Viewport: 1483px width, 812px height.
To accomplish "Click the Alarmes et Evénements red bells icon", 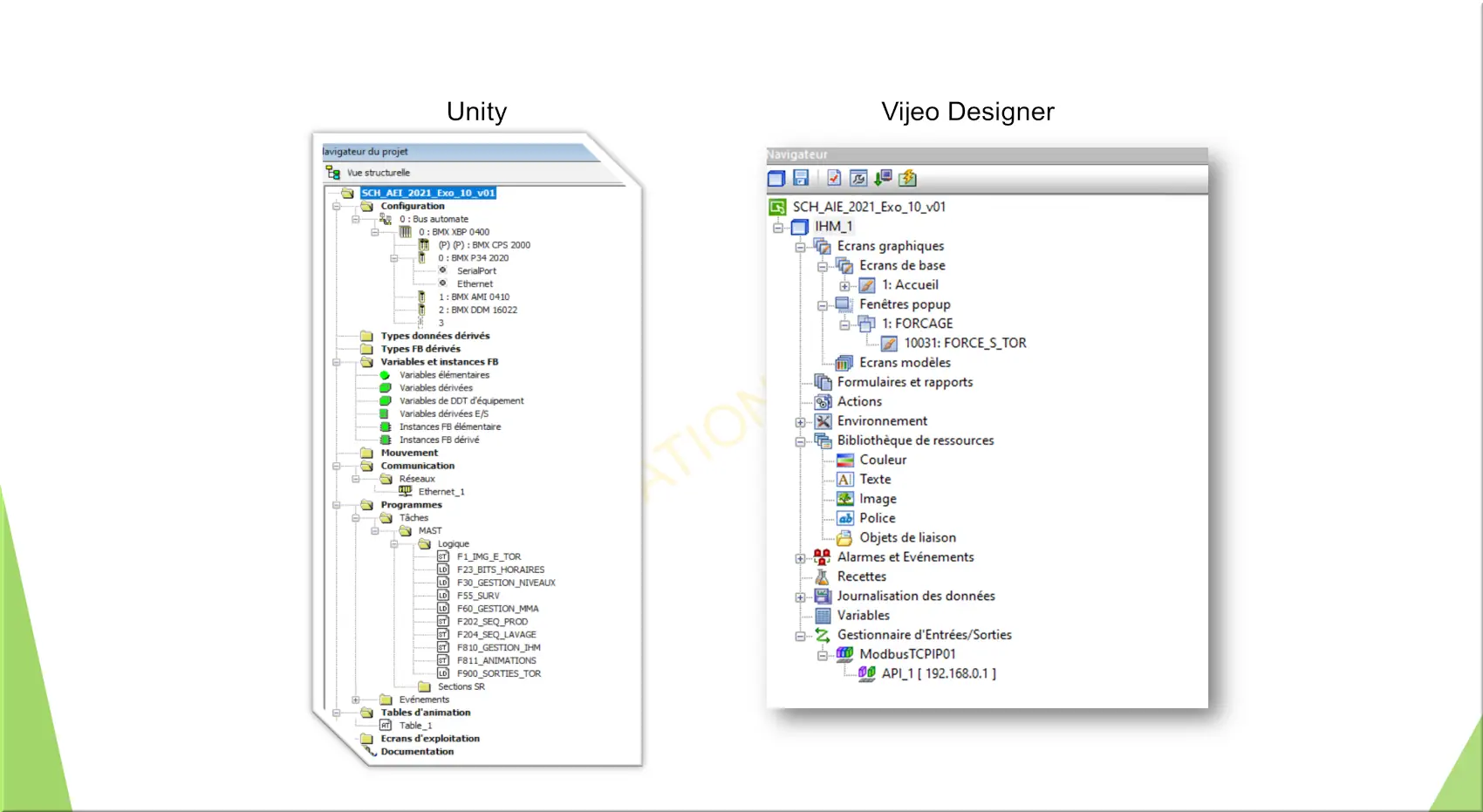I will pos(822,556).
